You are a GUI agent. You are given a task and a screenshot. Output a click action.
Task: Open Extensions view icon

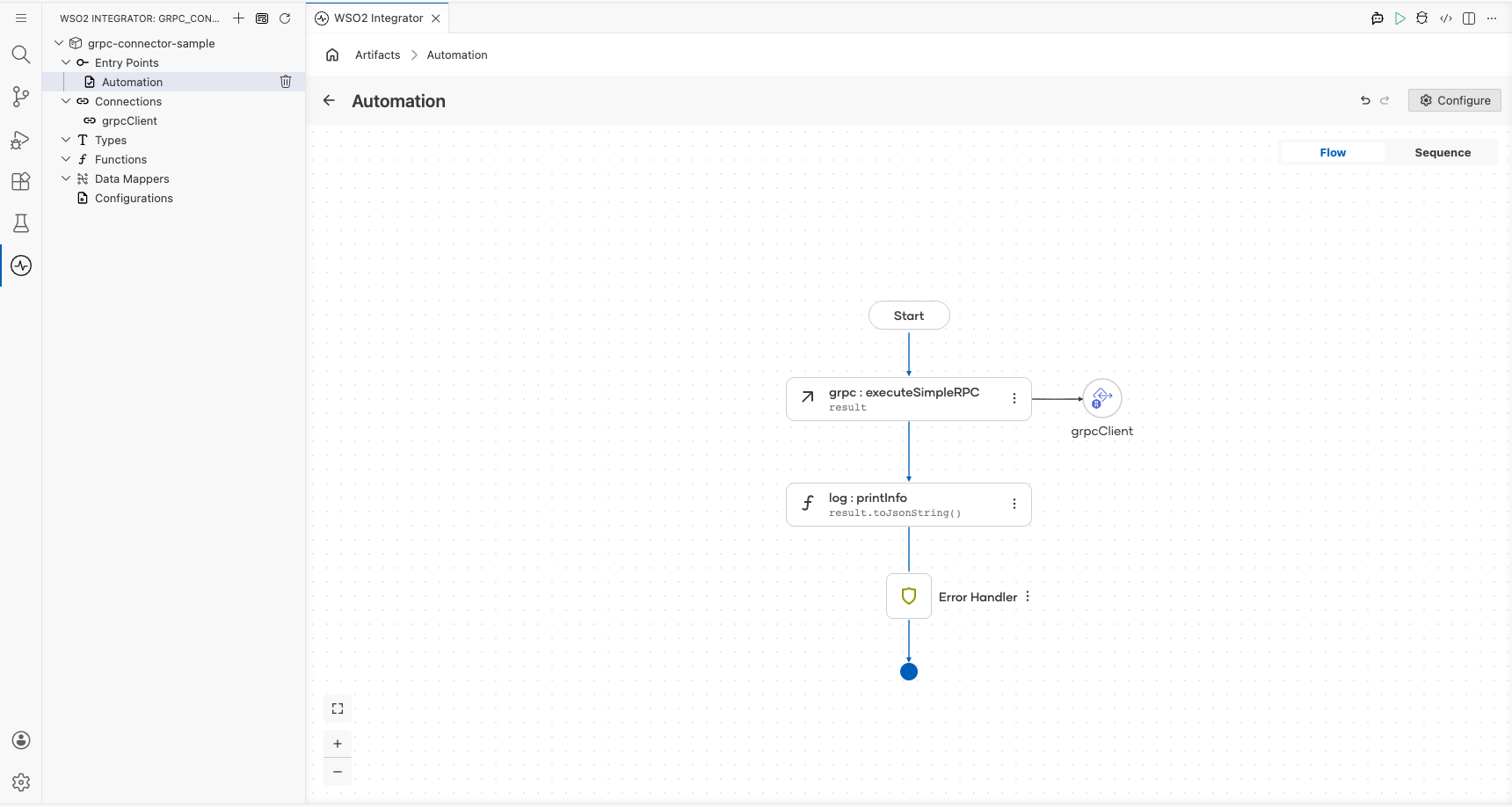click(x=21, y=181)
